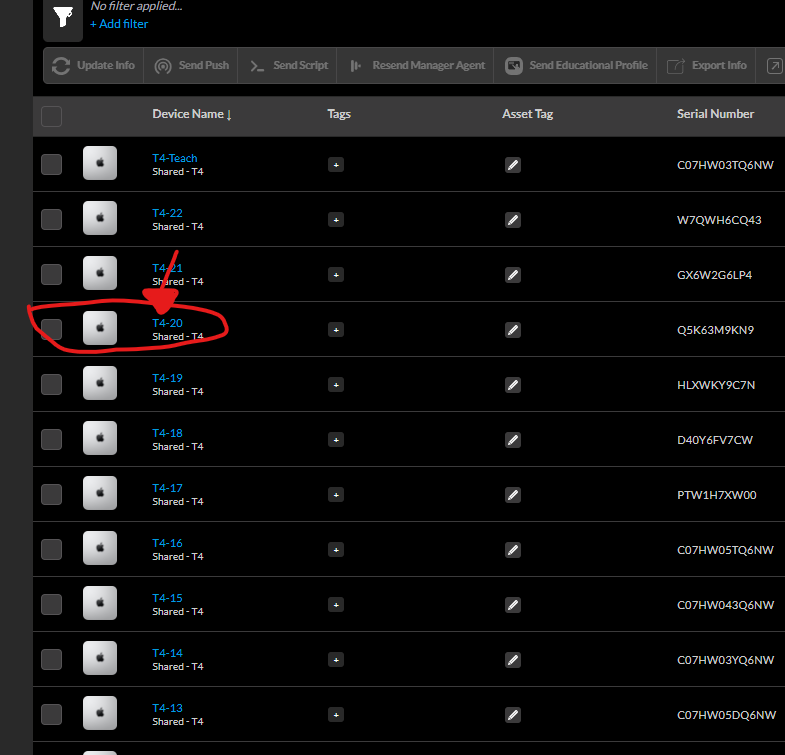Add a tag to T4-Teach

point(336,165)
